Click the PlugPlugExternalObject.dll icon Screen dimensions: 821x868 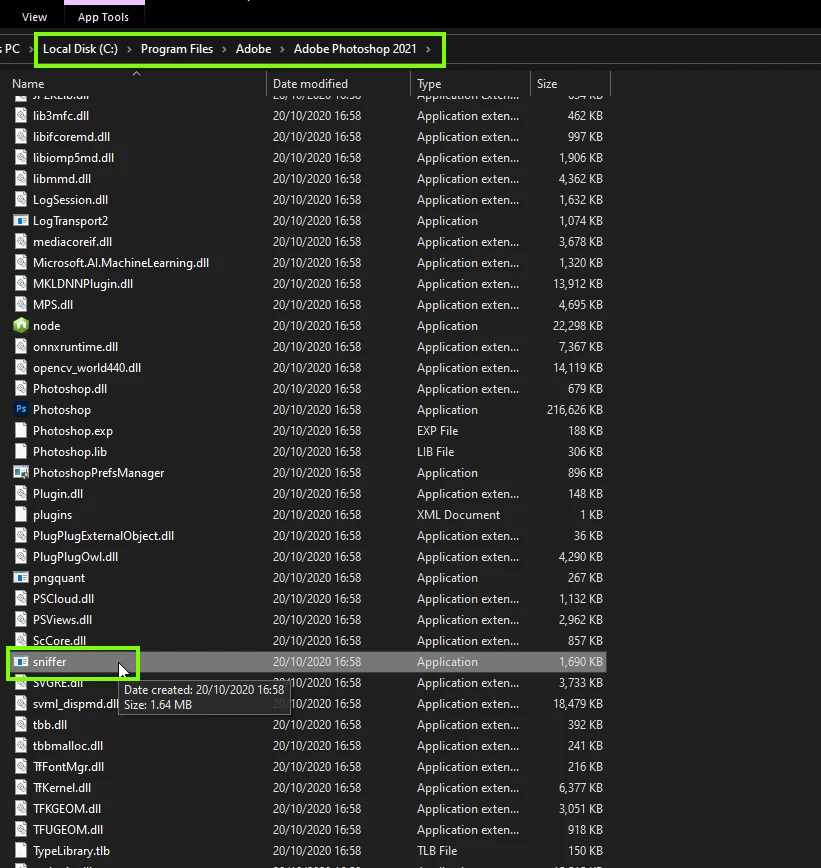coord(20,535)
